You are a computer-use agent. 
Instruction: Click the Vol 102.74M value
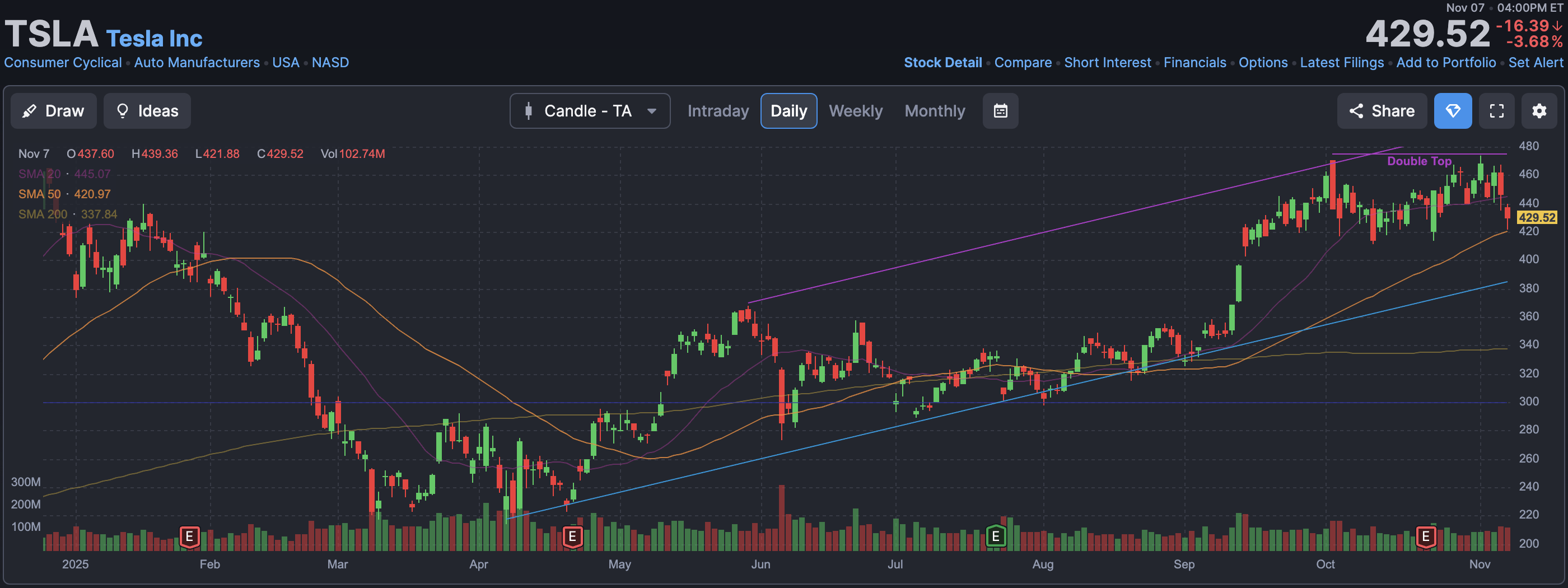[x=353, y=154]
